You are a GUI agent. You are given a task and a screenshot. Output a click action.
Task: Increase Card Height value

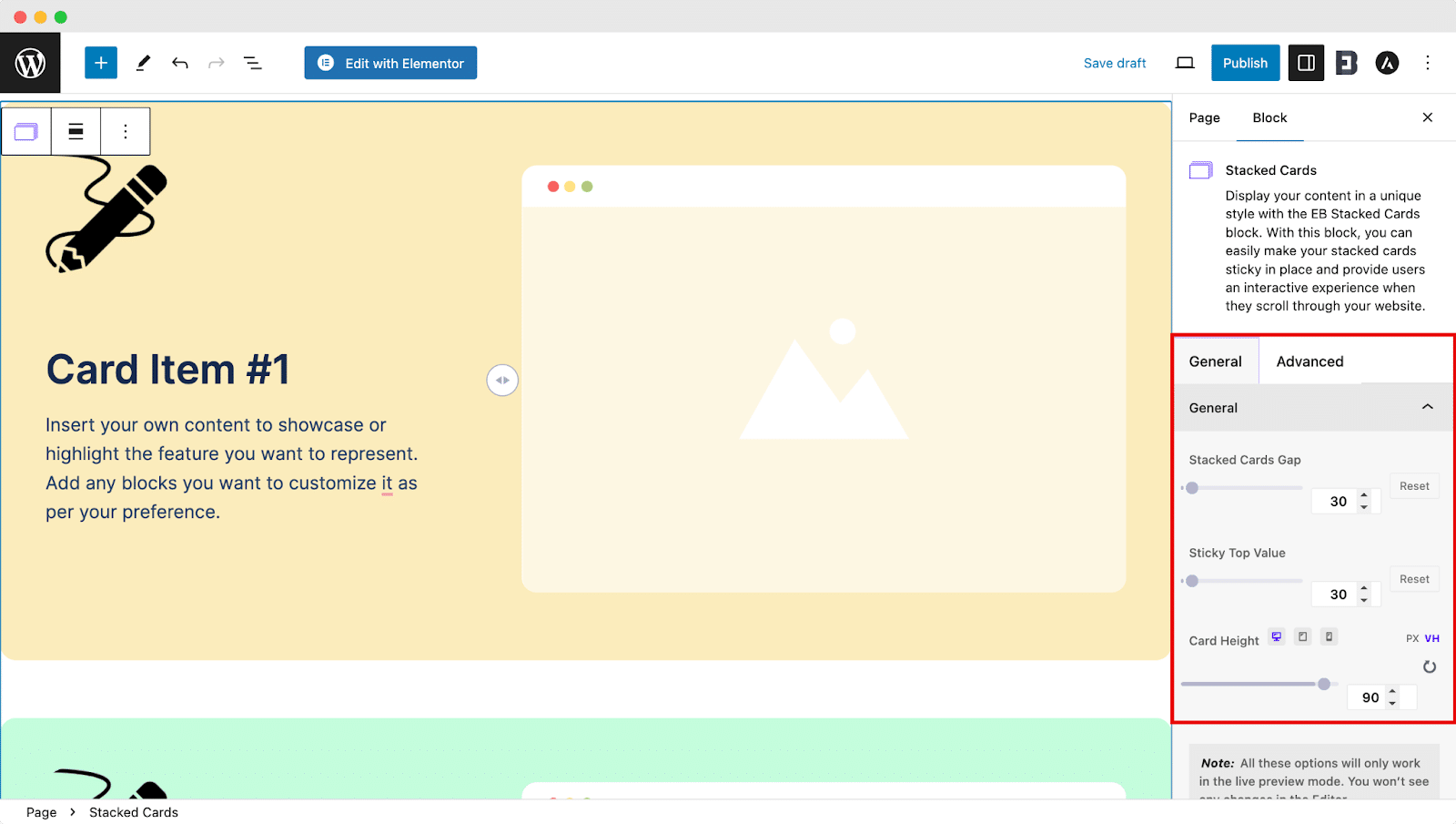(1392, 692)
